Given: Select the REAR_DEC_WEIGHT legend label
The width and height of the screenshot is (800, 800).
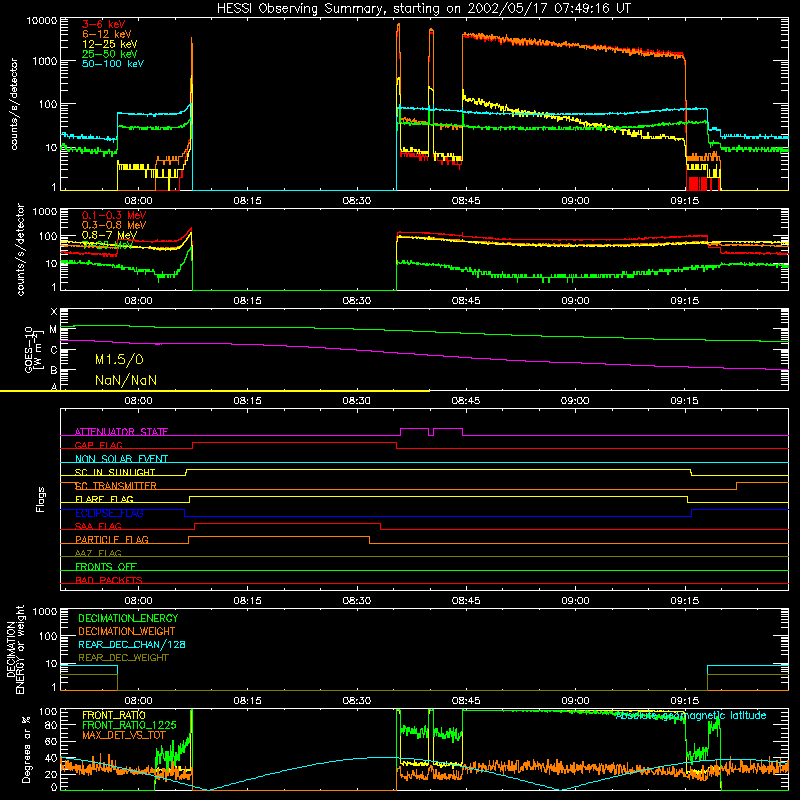Looking at the screenshot, I should 123,658.
